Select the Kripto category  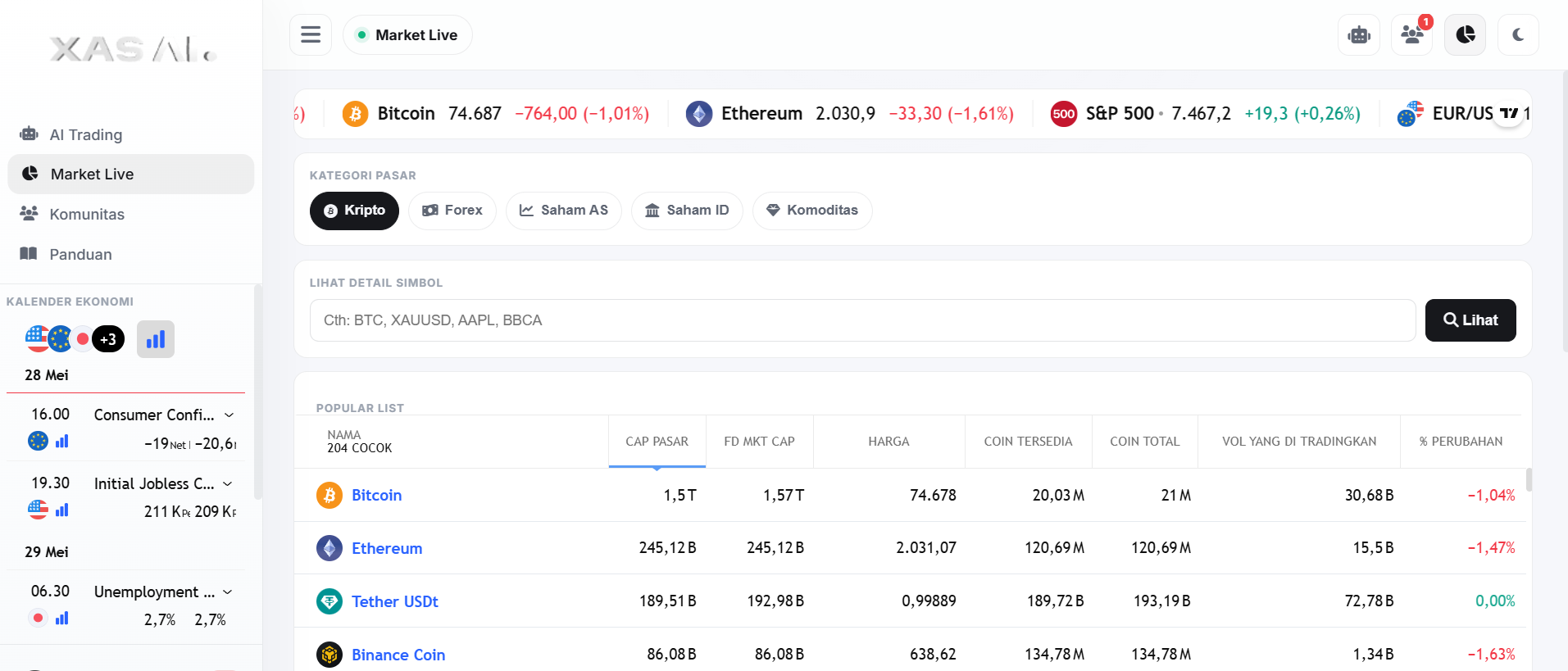pyautogui.click(x=354, y=211)
